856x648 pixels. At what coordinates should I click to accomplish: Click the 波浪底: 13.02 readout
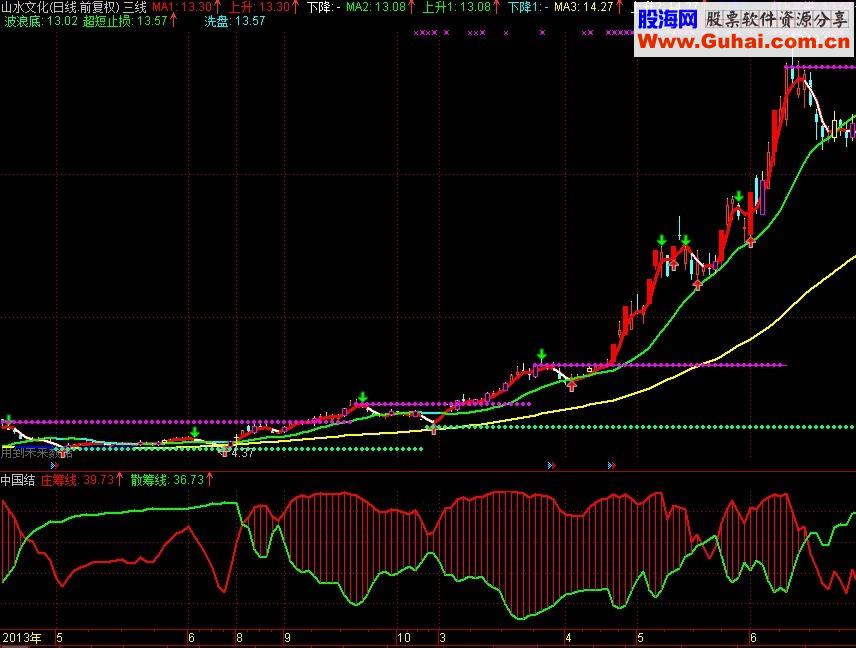click(41, 21)
